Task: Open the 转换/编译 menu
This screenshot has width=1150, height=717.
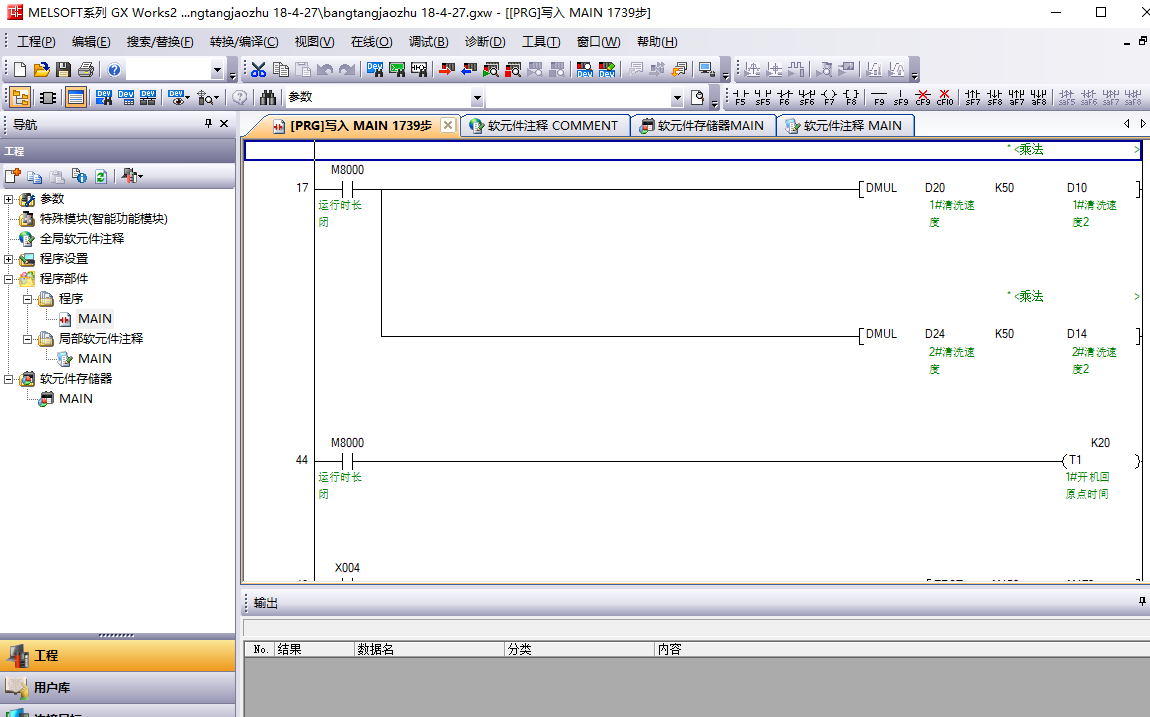Action: [x=244, y=42]
